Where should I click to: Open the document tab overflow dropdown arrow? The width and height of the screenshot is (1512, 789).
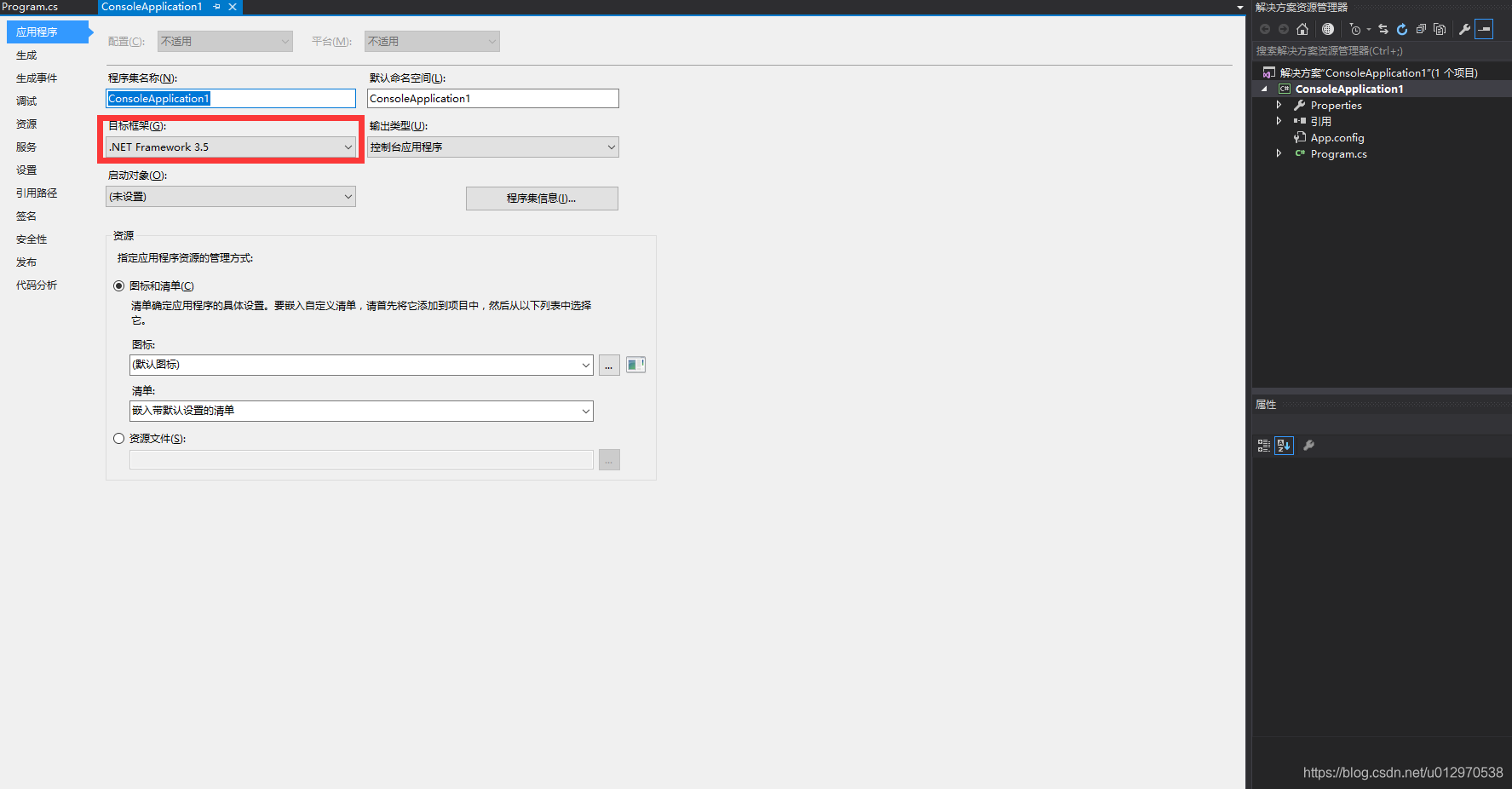(1240, 8)
